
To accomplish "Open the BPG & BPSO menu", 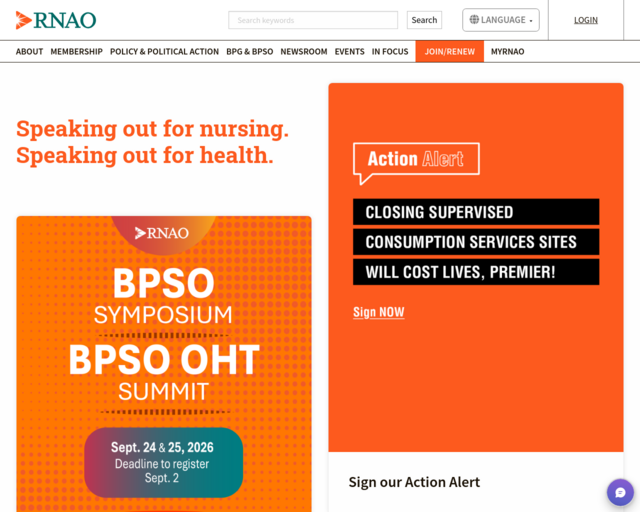I will (250, 51).
